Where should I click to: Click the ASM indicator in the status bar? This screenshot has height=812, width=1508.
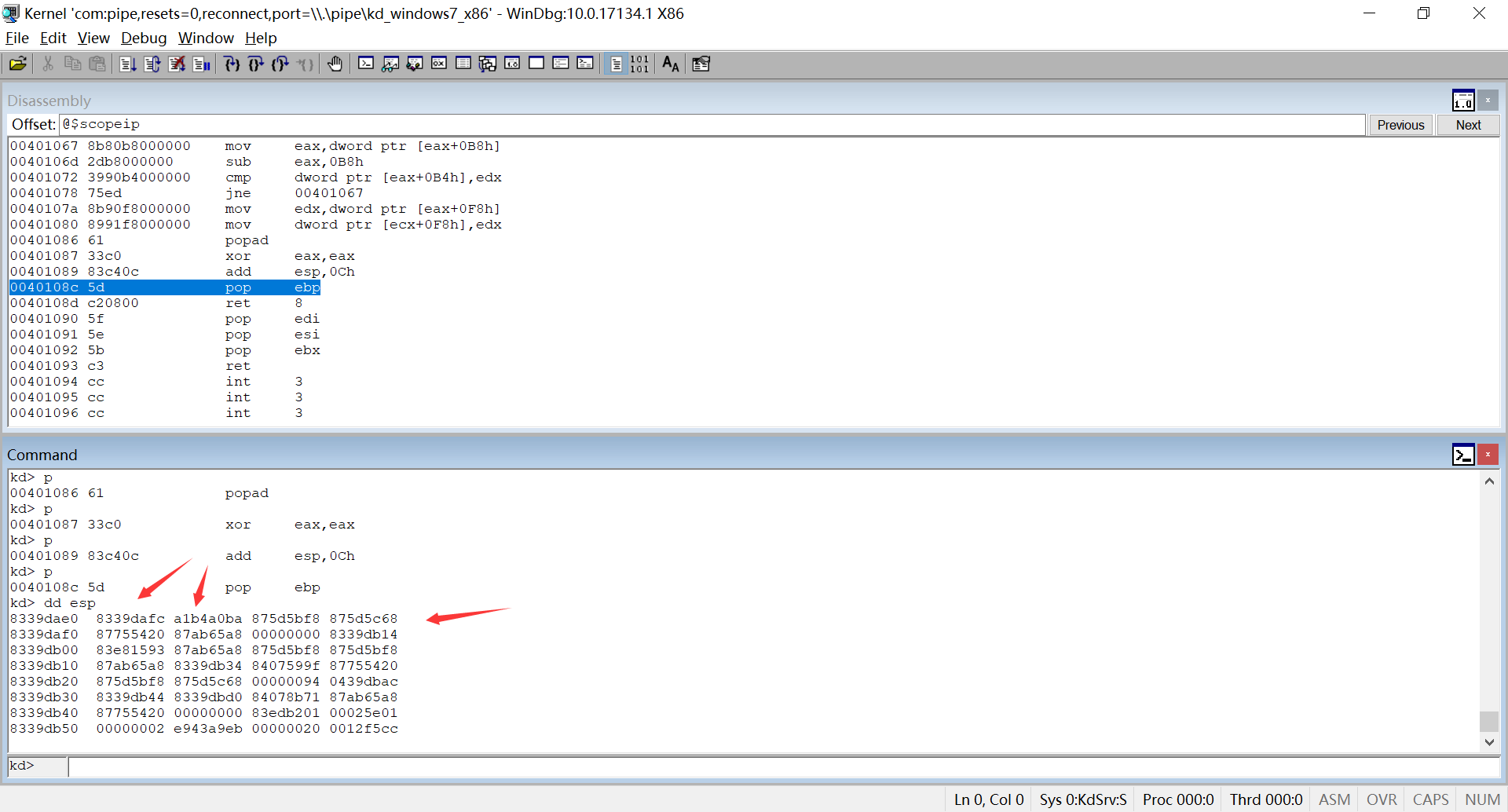1334,799
